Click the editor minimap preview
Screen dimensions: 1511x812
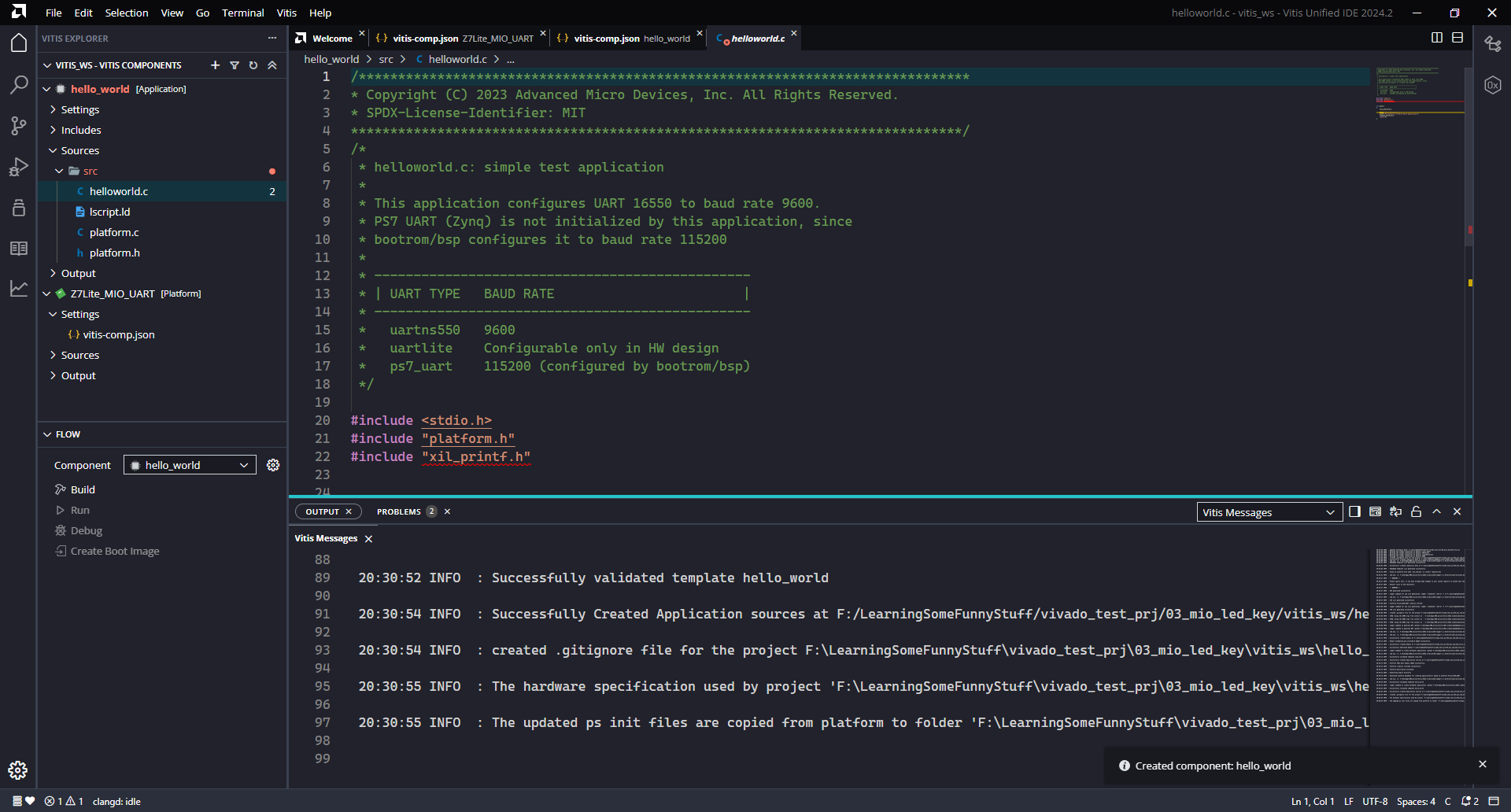point(1419,93)
